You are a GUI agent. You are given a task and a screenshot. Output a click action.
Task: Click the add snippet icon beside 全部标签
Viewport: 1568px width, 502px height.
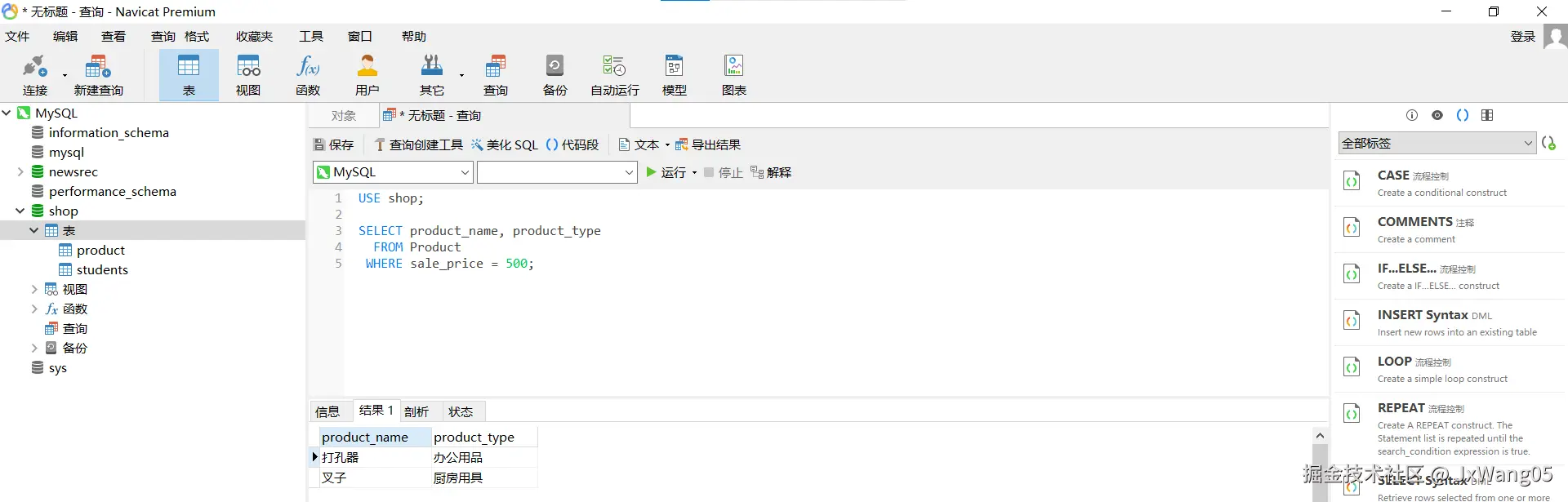(x=1549, y=143)
